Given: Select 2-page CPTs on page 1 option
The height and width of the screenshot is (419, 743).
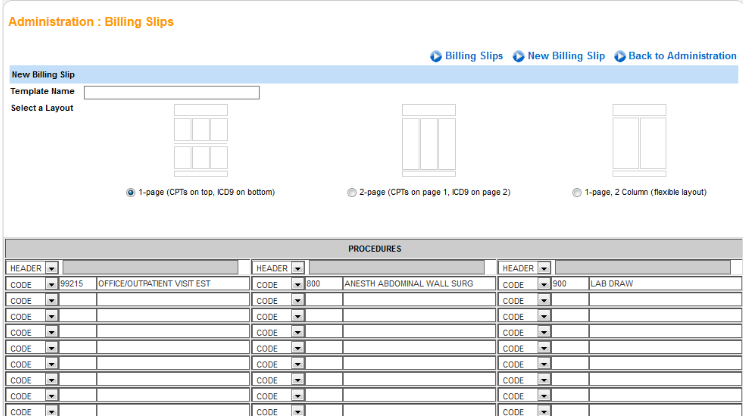Looking at the screenshot, I should (351, 192).
